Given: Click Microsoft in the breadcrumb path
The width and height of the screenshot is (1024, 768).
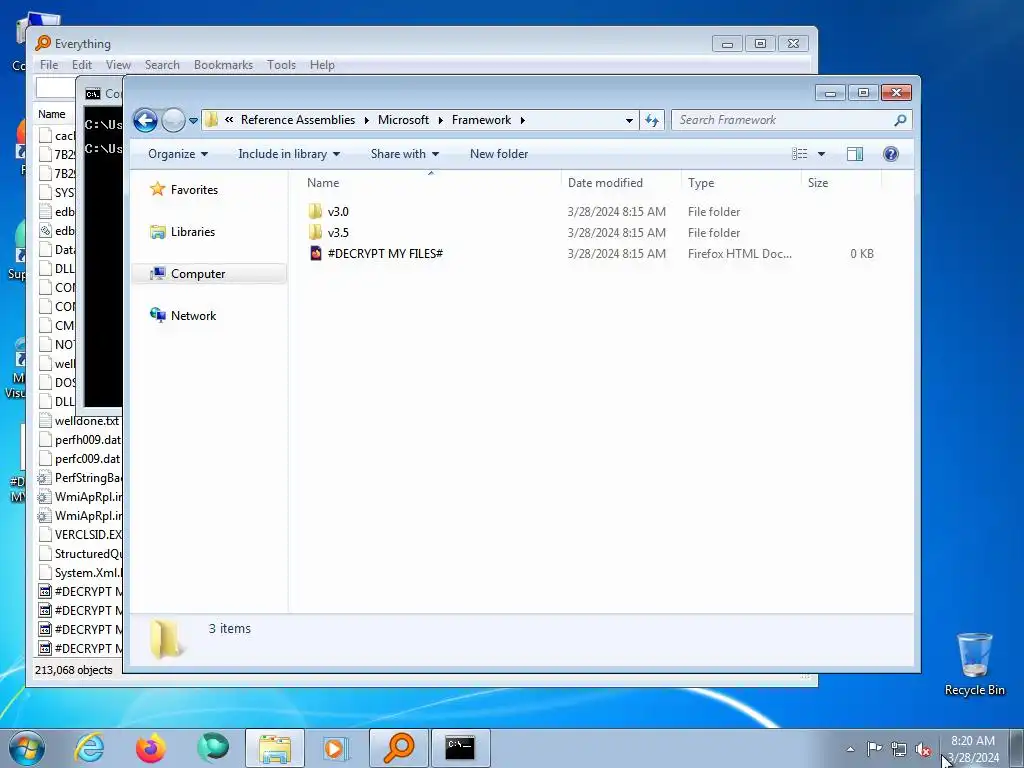Looking at the screenshot, I should tap(403, 120).
